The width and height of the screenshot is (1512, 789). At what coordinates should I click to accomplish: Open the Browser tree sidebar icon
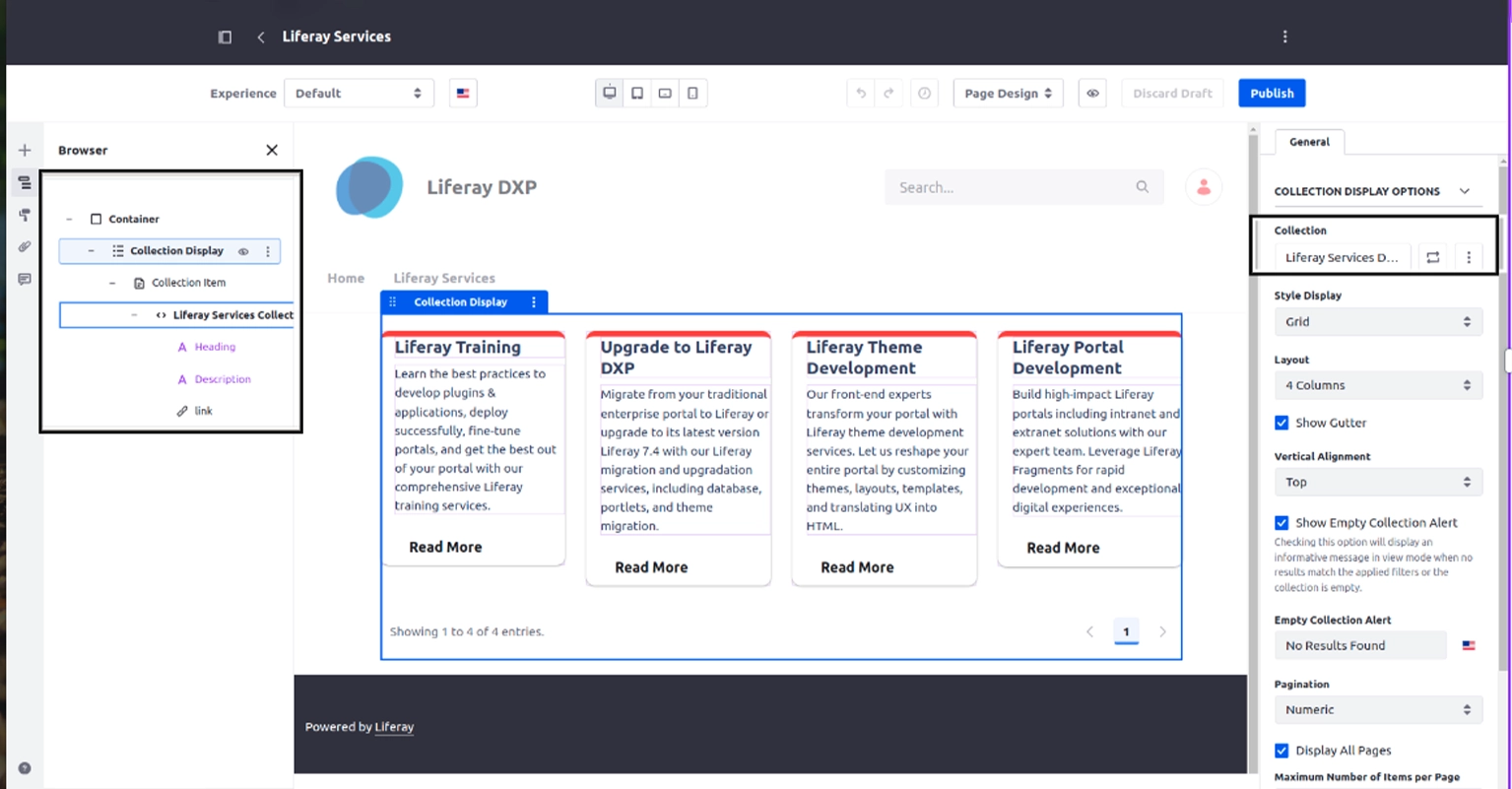pos(25,183)
